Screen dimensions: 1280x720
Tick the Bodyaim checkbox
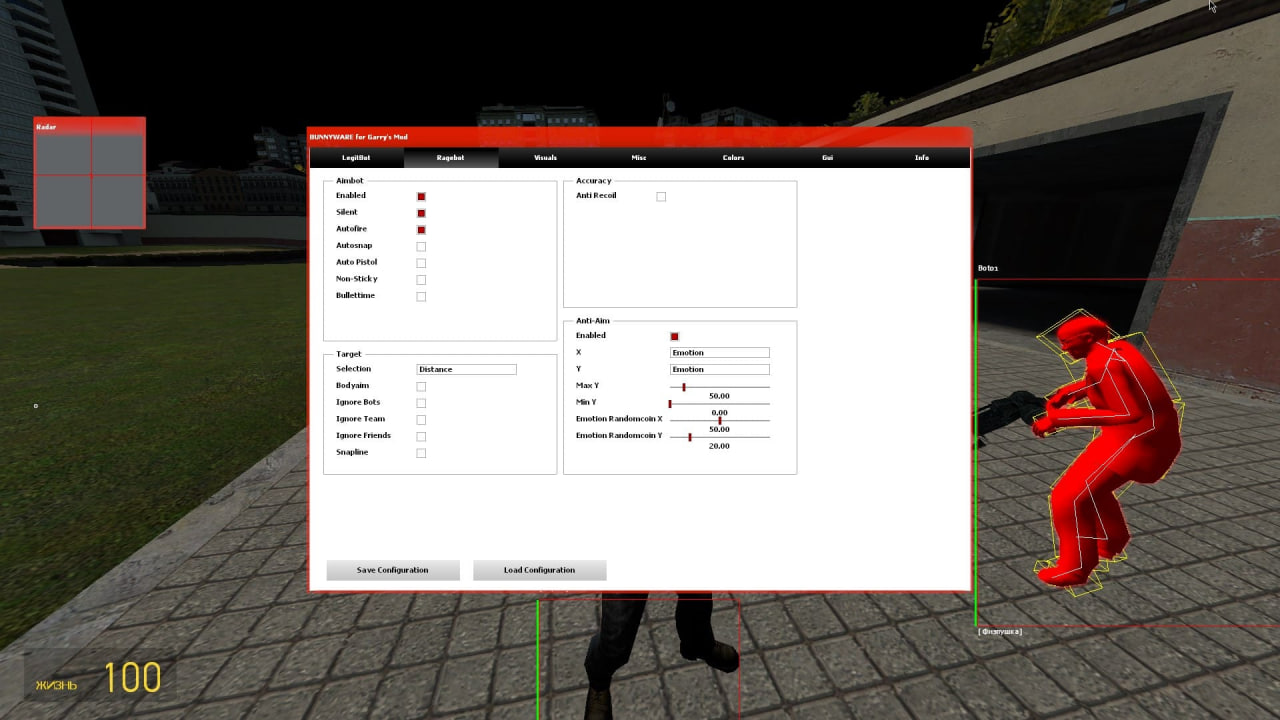[421, 387]
